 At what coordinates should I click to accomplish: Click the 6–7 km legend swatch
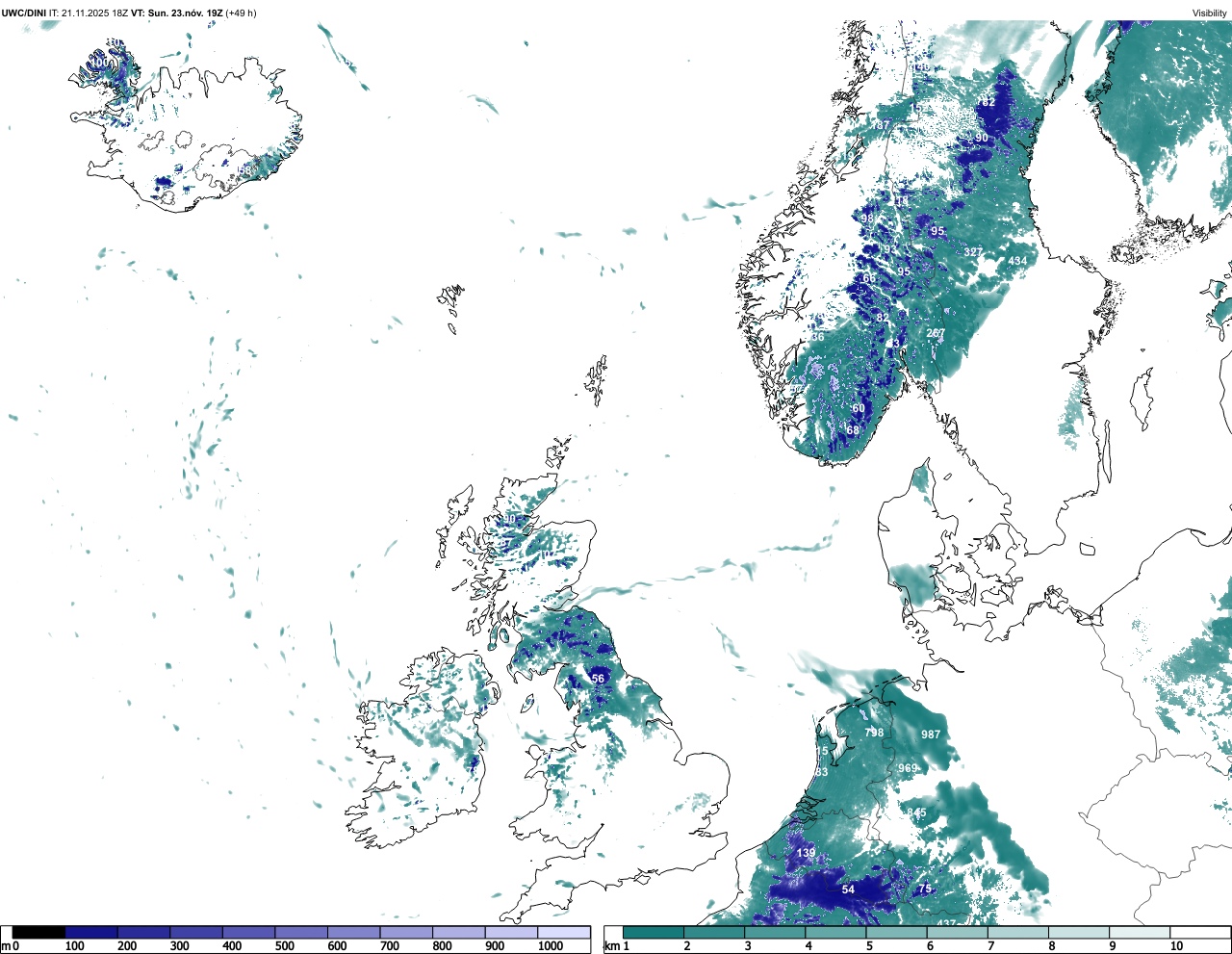click(x=957, y=932)
